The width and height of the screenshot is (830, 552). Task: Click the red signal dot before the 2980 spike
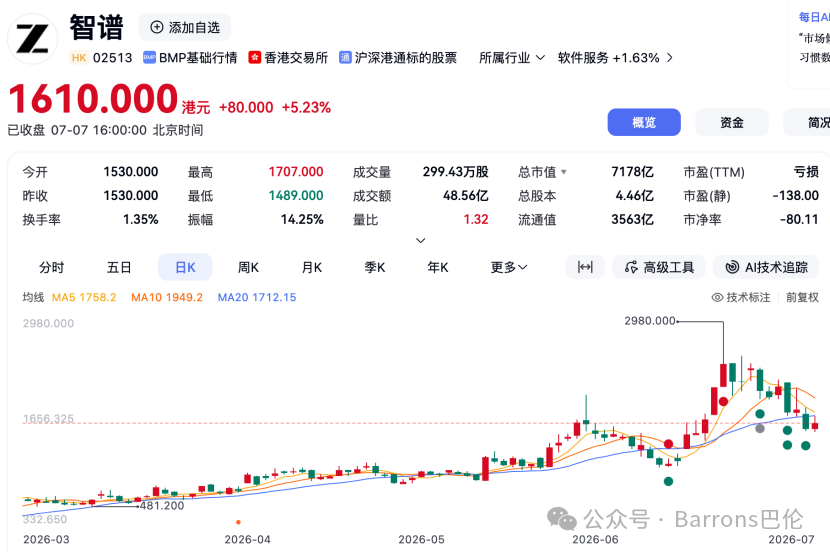pos(723,402)
